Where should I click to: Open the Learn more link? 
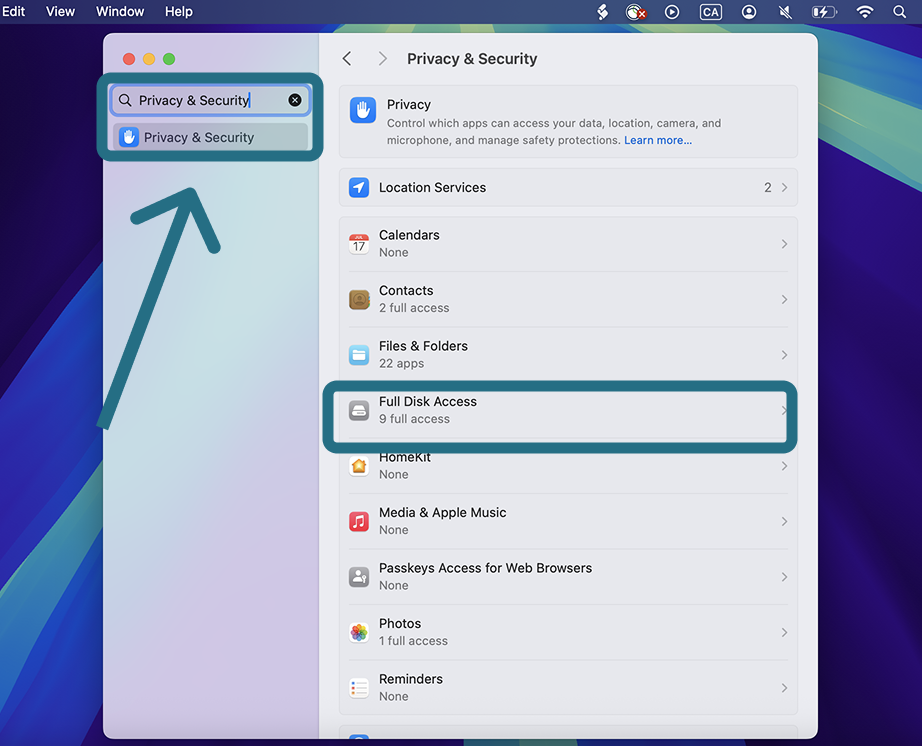pos(658,140)
